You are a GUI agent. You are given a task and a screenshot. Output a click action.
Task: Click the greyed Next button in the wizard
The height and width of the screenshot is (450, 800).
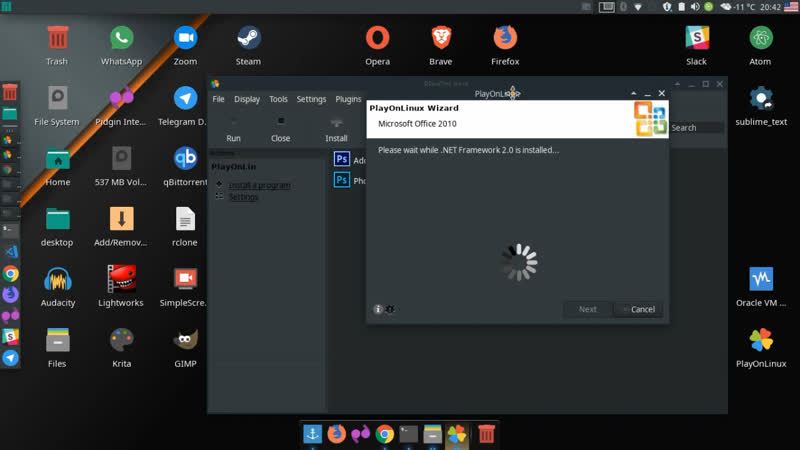point(587,309)
